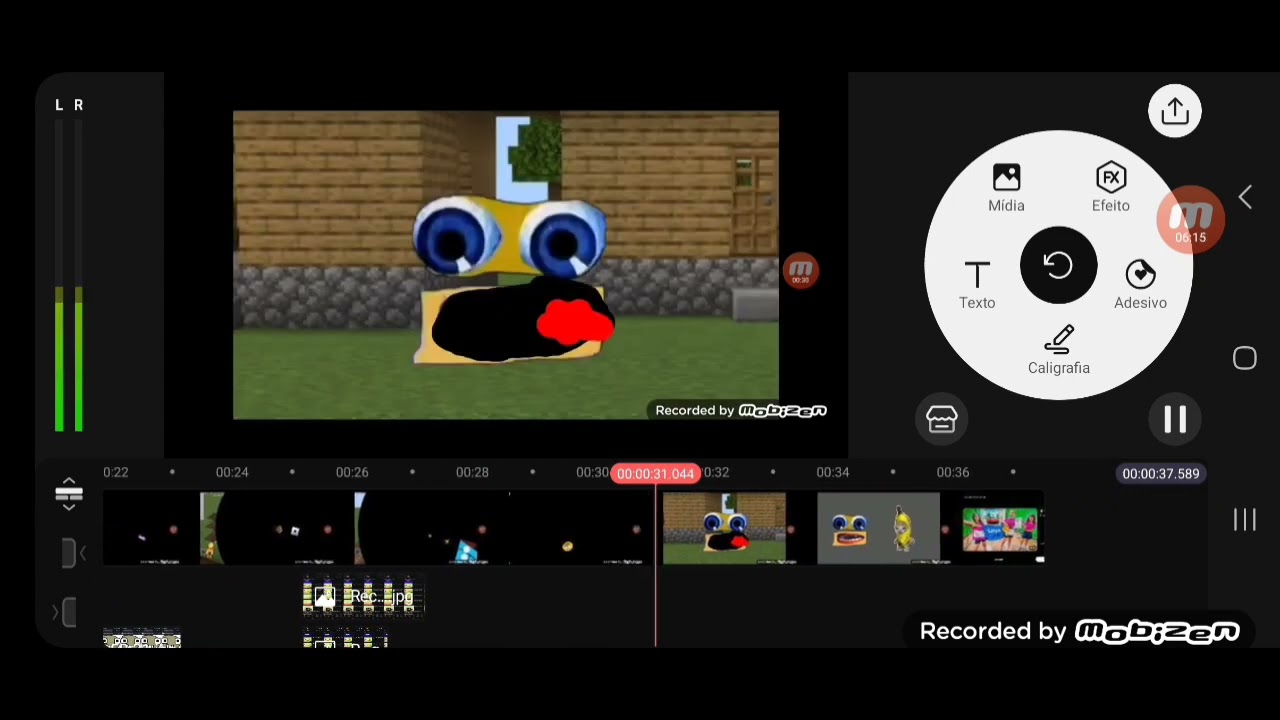Screen dimensions: 1280x720
Task: Select the dark clip with blue cube
Action: pyautogui.click(x=431, y=529)
